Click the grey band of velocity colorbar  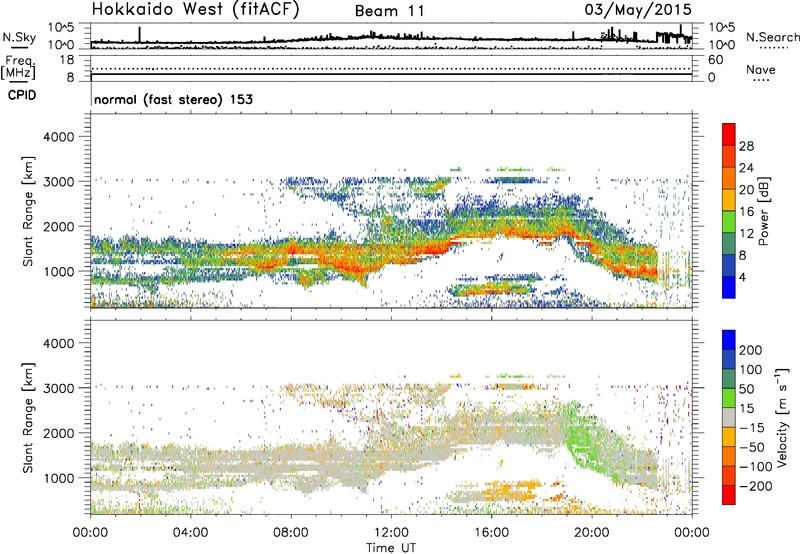click(729, 418)
